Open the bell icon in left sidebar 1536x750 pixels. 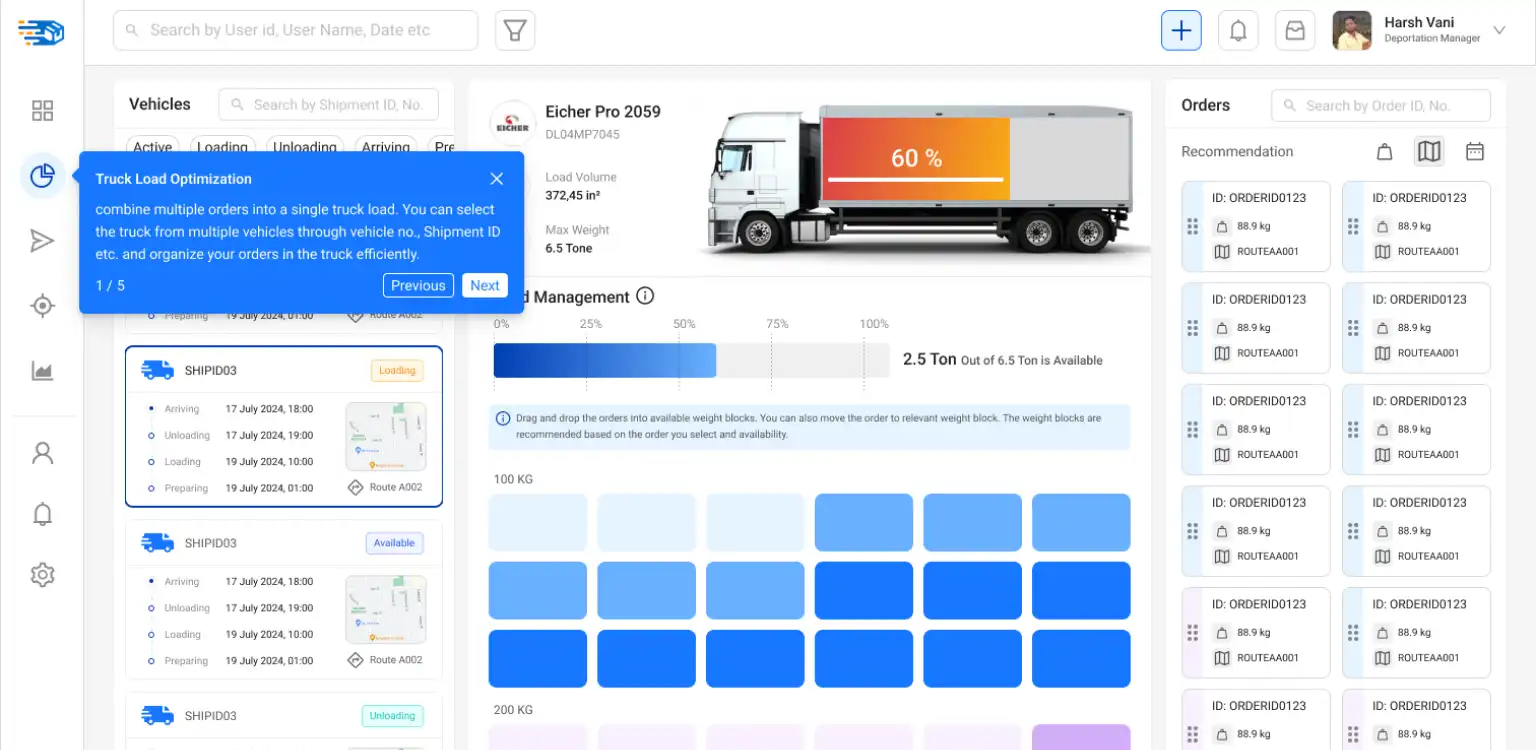(42, 514)
